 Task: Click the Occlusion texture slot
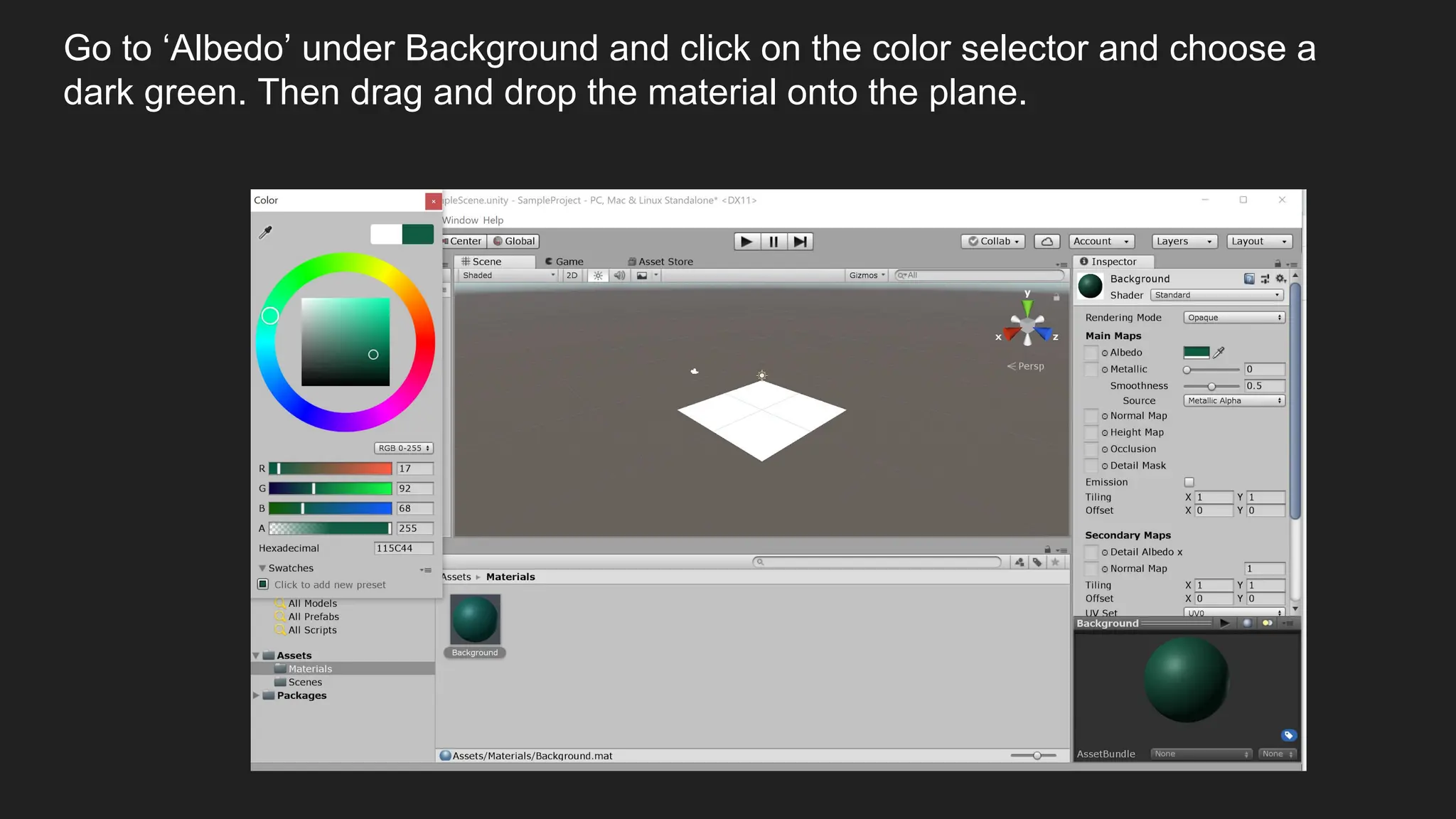(x=1091, y=449)
